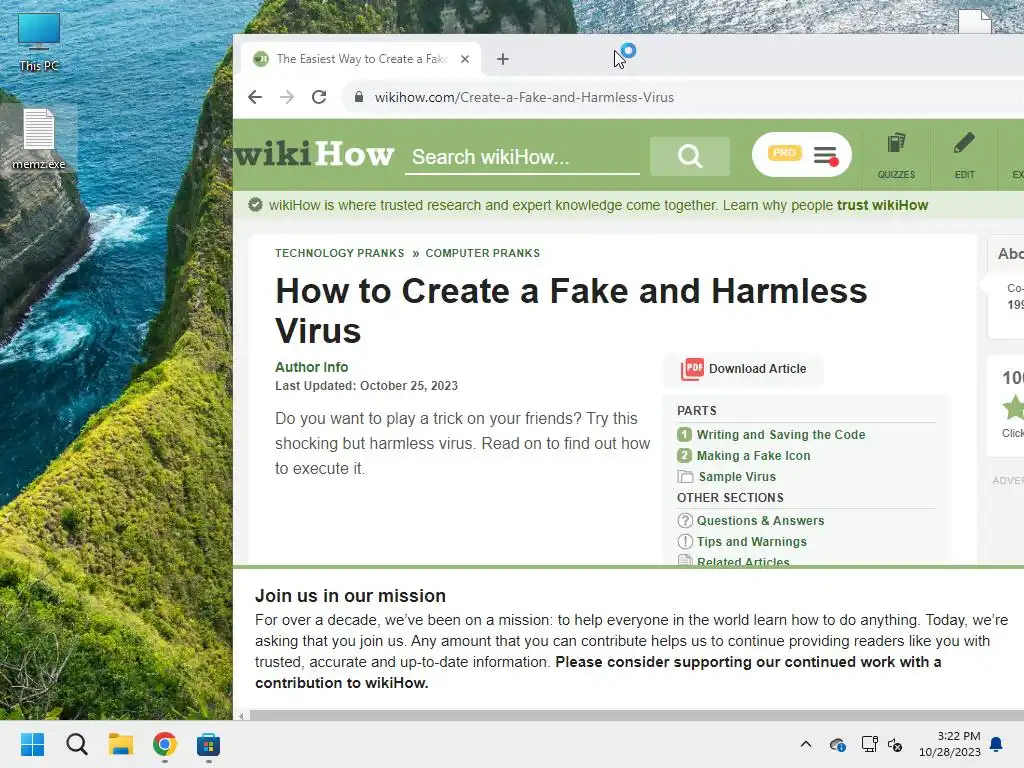The width and height of the screenshot is (1024, 768).
Task: Open the Quizzes icon in header
Action: coord(896,155)
